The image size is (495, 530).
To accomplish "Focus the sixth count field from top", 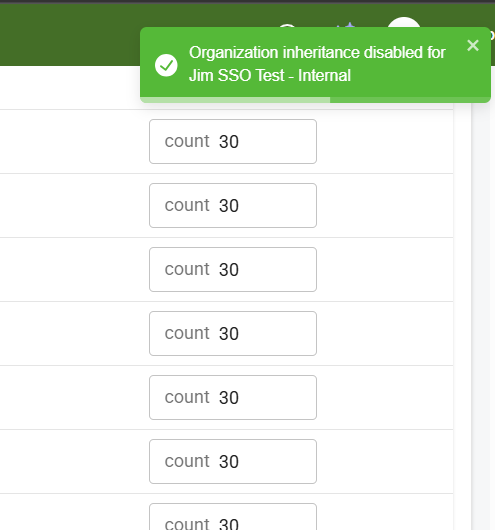I will point(233,461).
